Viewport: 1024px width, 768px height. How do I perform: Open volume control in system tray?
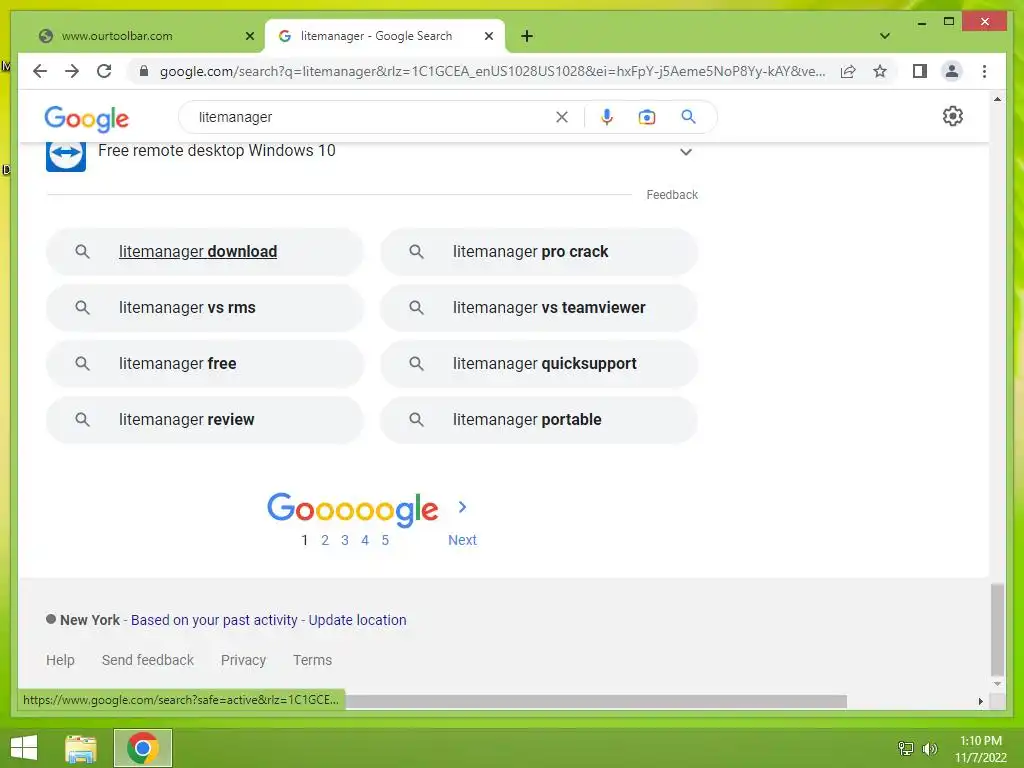tap(929, 748)
